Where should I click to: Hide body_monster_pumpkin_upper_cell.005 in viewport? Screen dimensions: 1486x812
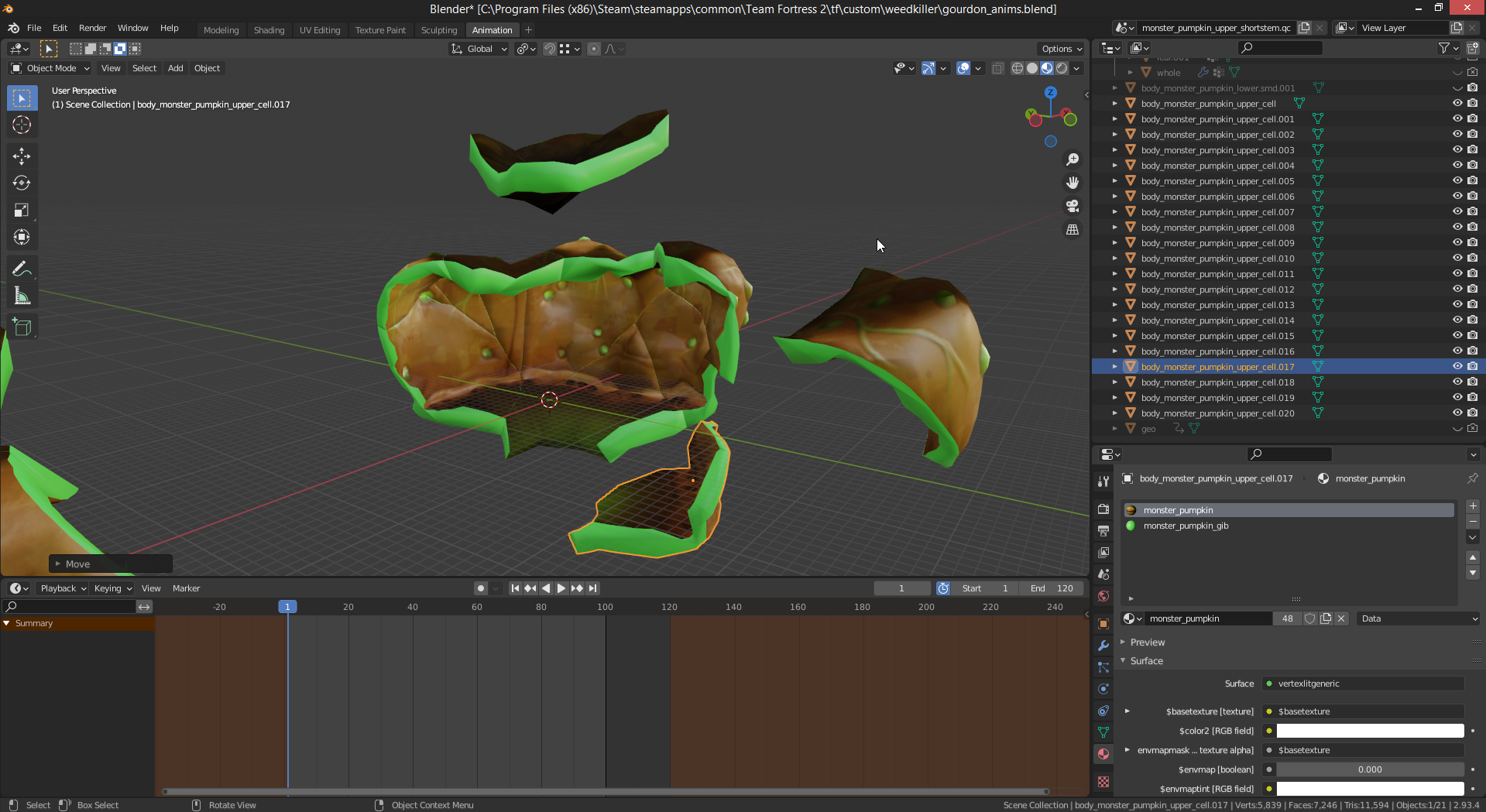click(1457, 181)
